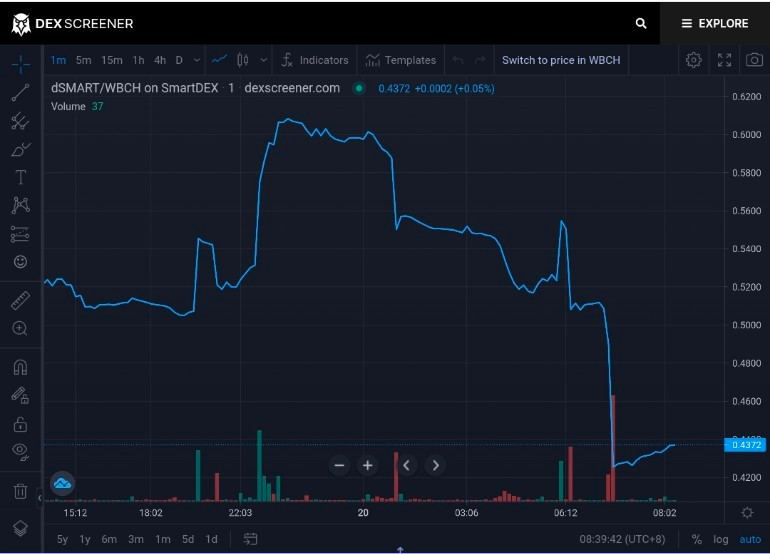Set date range to 6m
This screenshot has width=770, height=554.
109,539
